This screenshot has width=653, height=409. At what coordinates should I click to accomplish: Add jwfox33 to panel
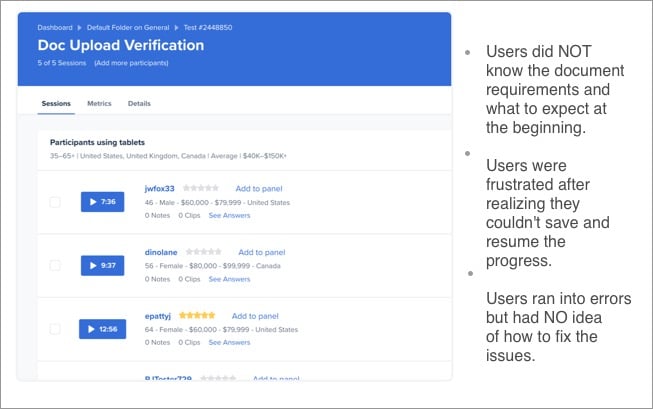coord(259,189)
